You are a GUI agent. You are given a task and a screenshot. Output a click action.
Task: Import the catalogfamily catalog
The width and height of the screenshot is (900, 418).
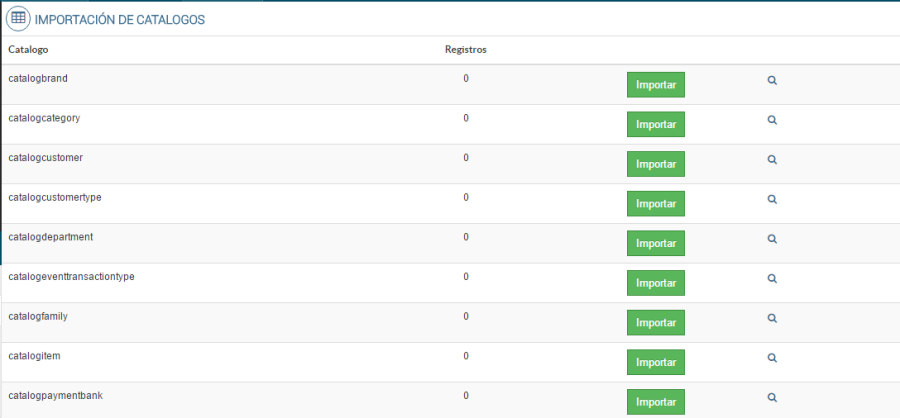tap(655, 322)
